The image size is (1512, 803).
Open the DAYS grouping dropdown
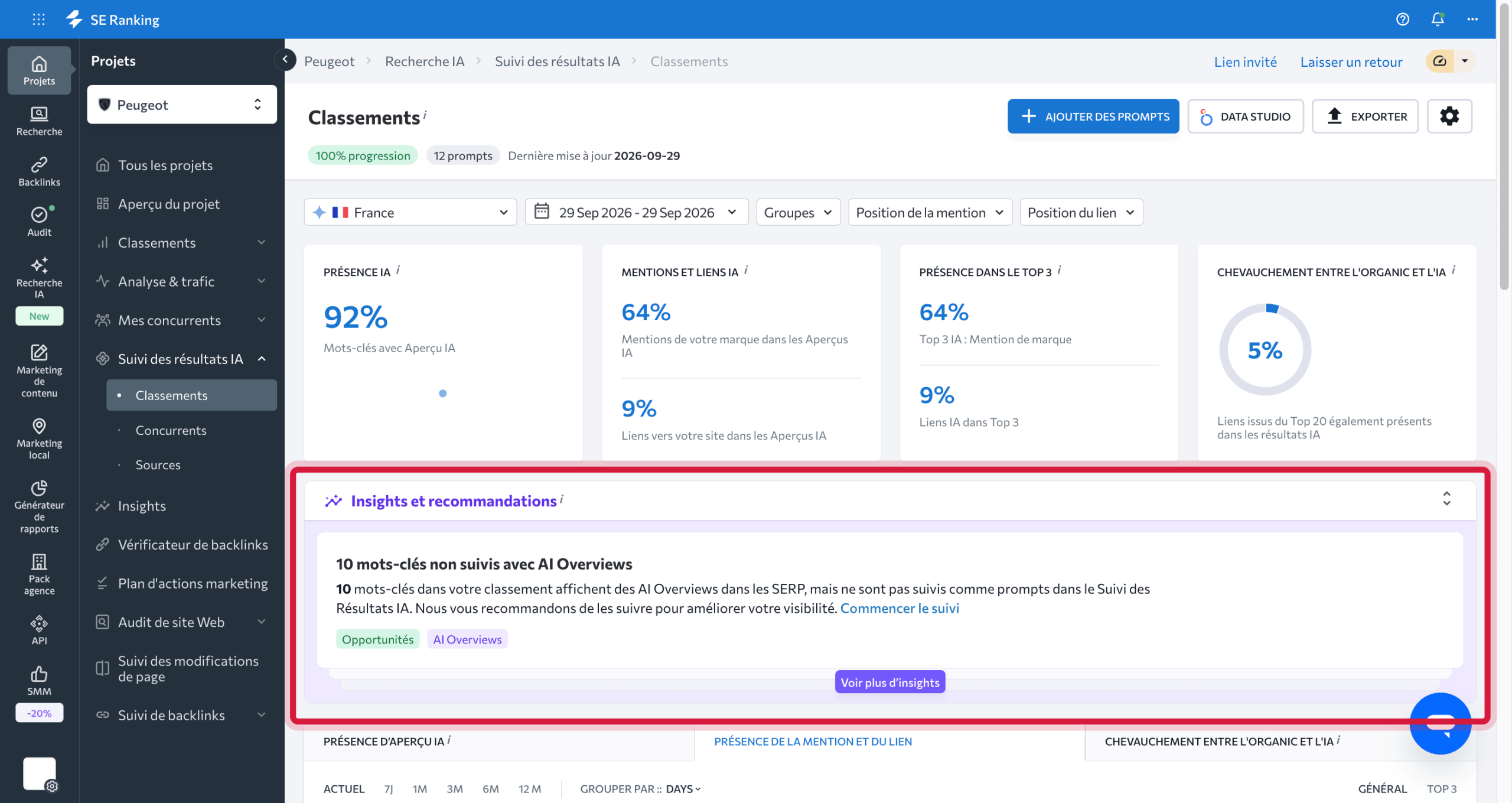(683, 789)
